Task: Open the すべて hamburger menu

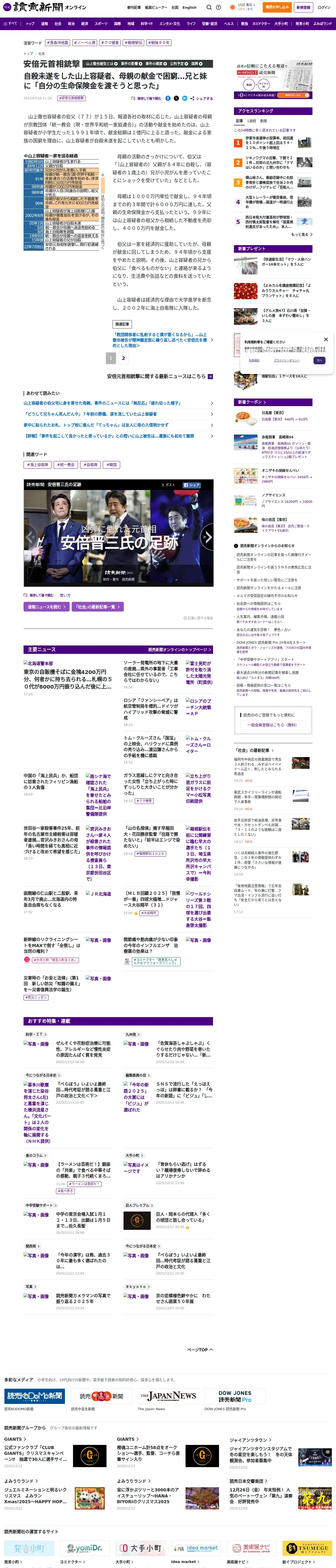Action: click(x=10, y=24)
